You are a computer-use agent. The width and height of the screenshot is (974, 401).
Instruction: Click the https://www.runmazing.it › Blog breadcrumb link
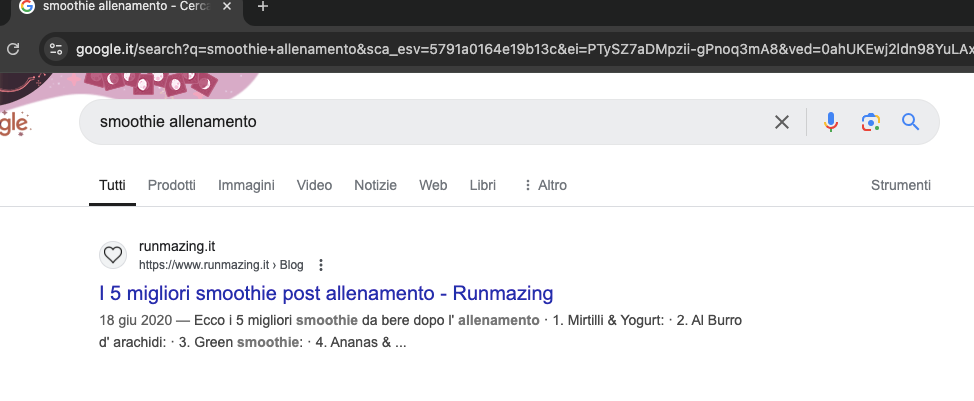pos(221,265)
